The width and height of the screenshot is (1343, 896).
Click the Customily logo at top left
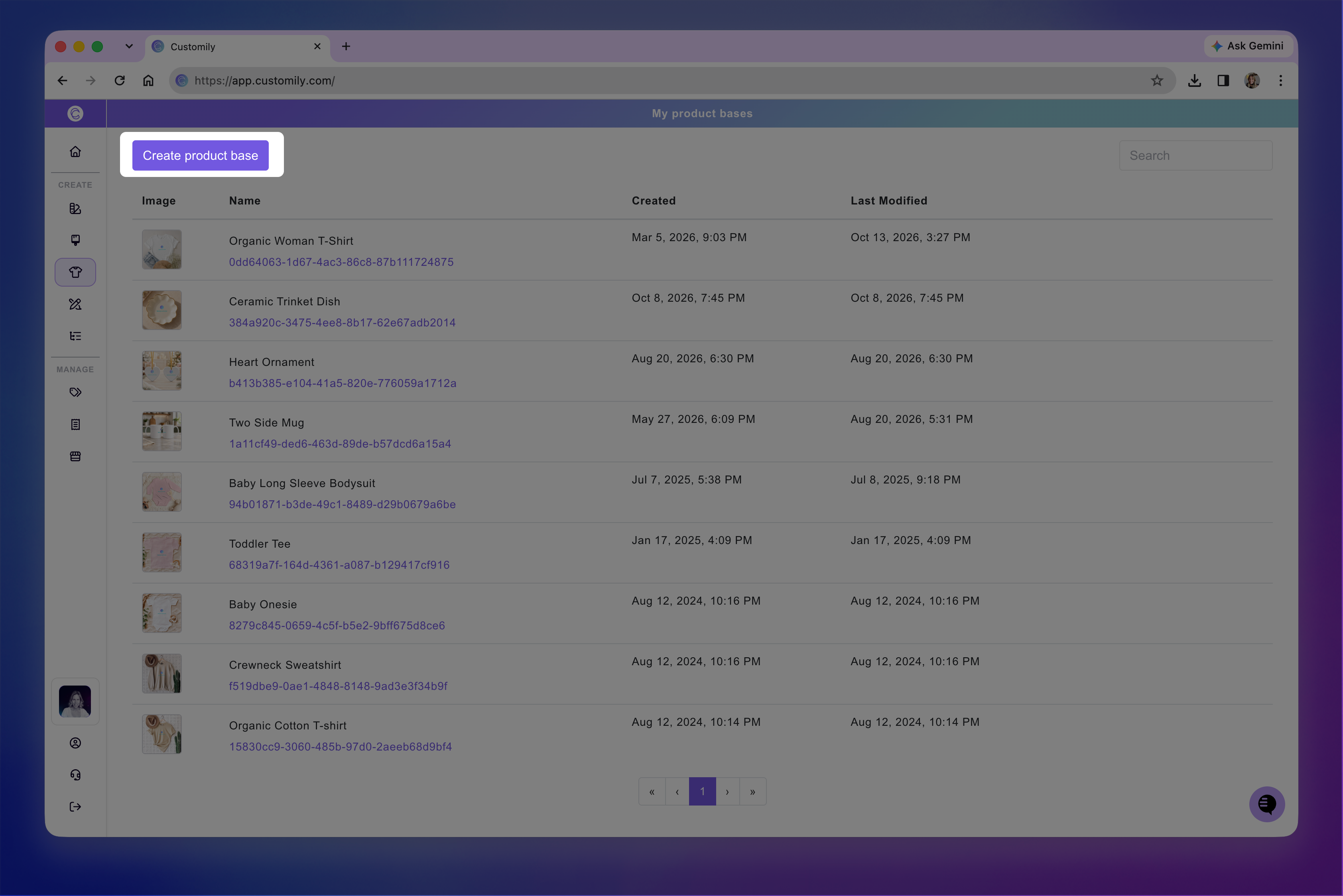tap(75, 114)
